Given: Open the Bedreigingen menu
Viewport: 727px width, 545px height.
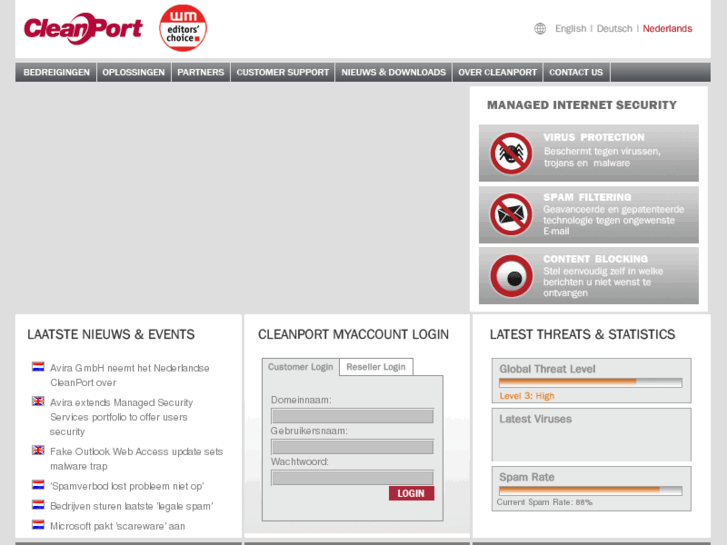Looking at the screenshot, I should (56, 72).
